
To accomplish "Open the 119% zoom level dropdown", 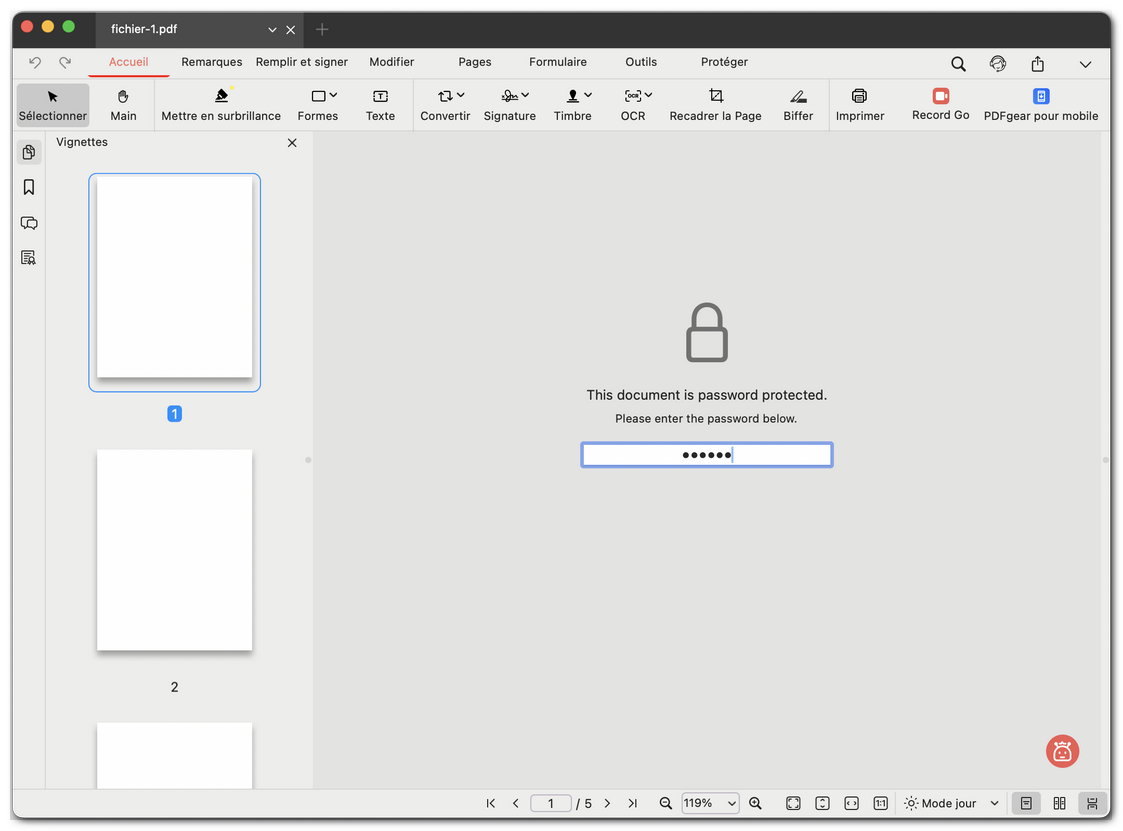I will [710, 803].
